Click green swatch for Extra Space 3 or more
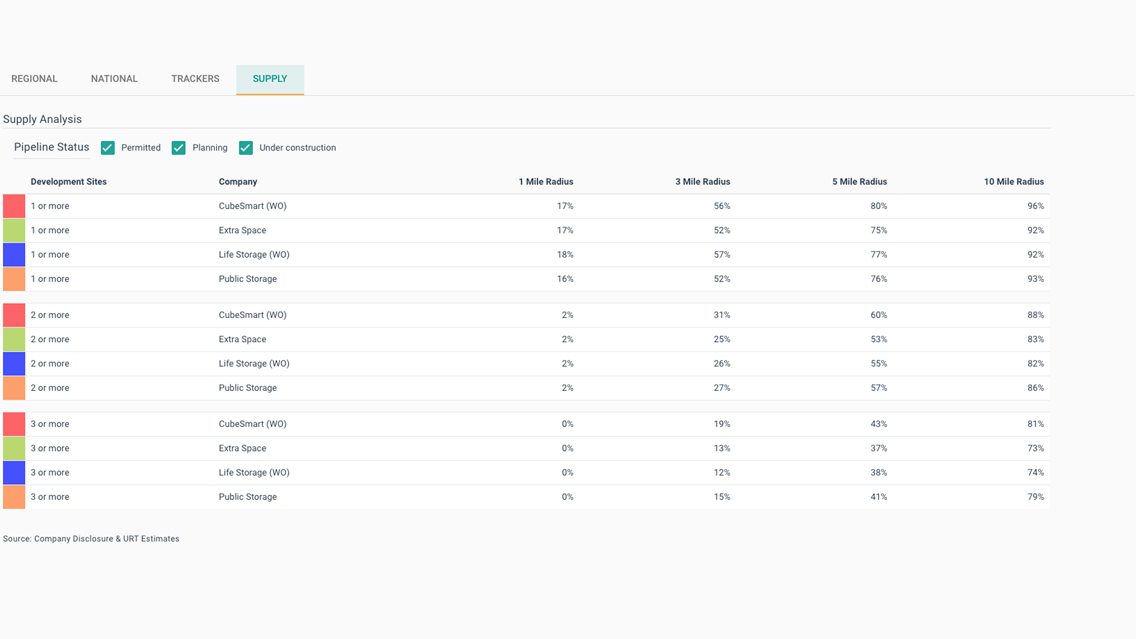Viewport: 1136px width, 639px height. [x=14, y=448]
